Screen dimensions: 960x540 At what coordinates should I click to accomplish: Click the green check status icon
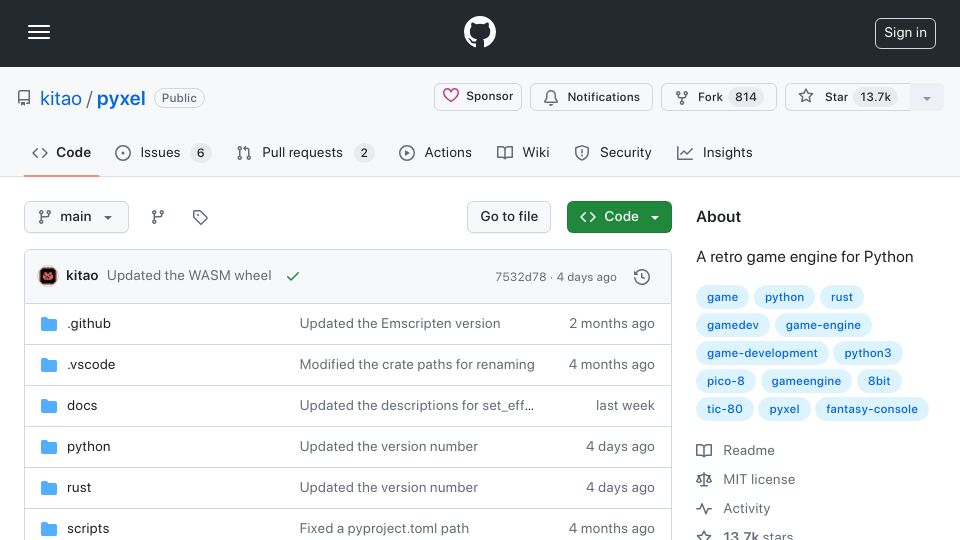point(293,276)
